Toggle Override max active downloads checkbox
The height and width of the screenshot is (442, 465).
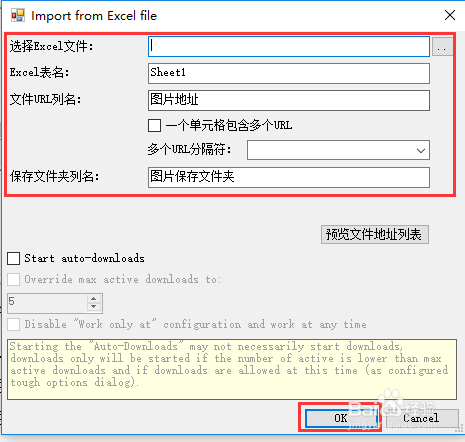14,279
